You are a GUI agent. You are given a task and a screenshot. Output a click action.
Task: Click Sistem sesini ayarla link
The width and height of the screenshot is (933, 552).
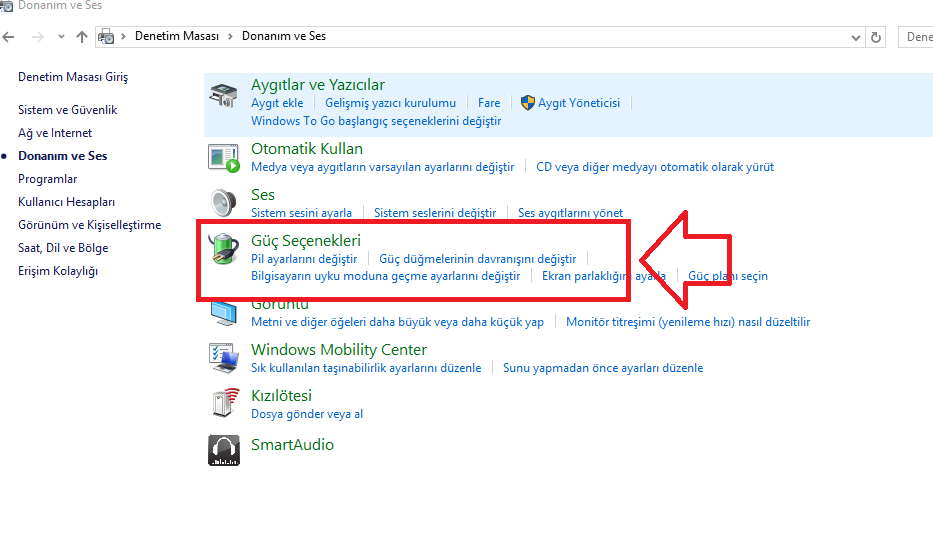301,213
